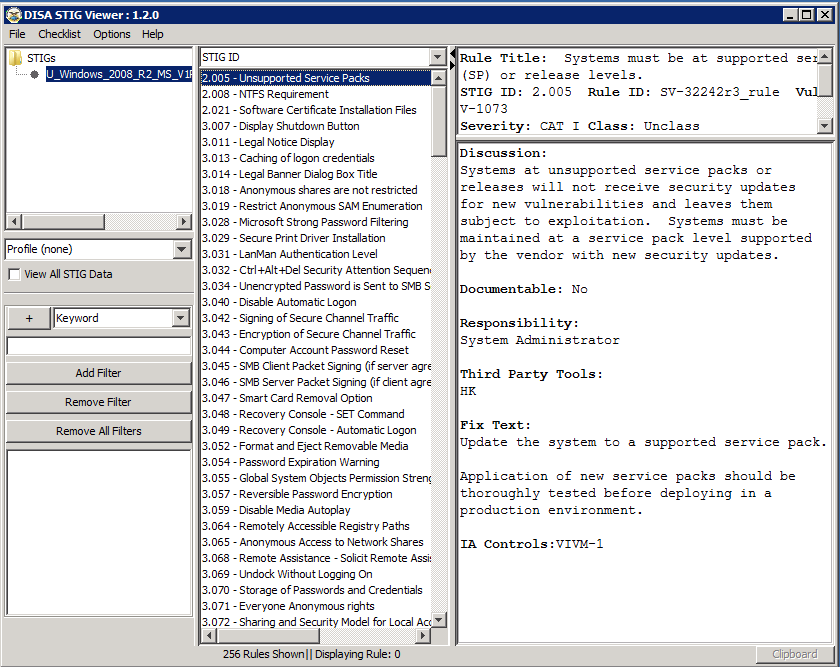The image size is (840, 667).
Task: Select rule 3.065 - Anonymous Access to Network Shares
Action: pos(316,542)
